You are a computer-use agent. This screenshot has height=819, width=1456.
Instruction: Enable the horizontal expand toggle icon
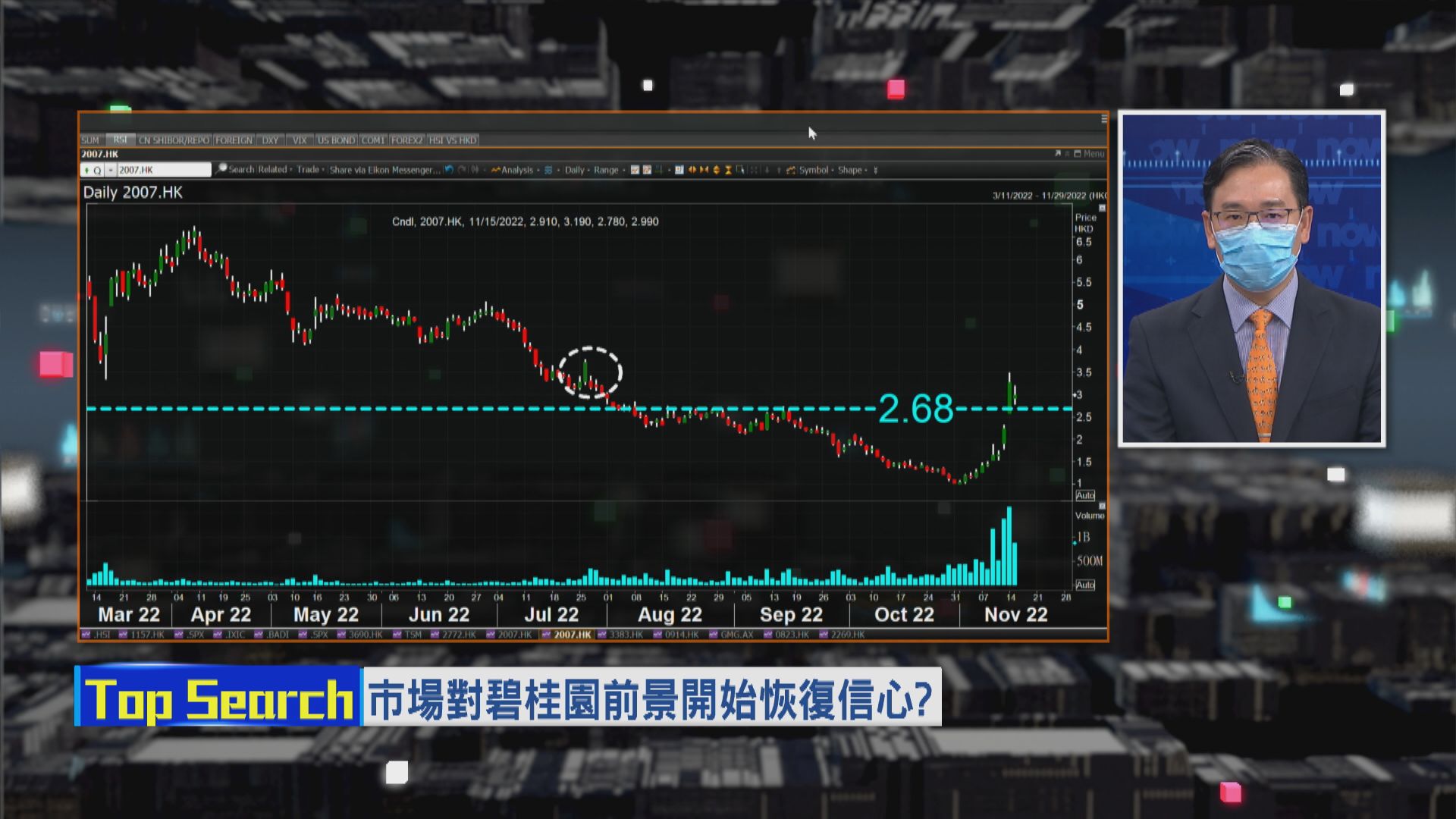pyautogui.click(x=691, y=170)
